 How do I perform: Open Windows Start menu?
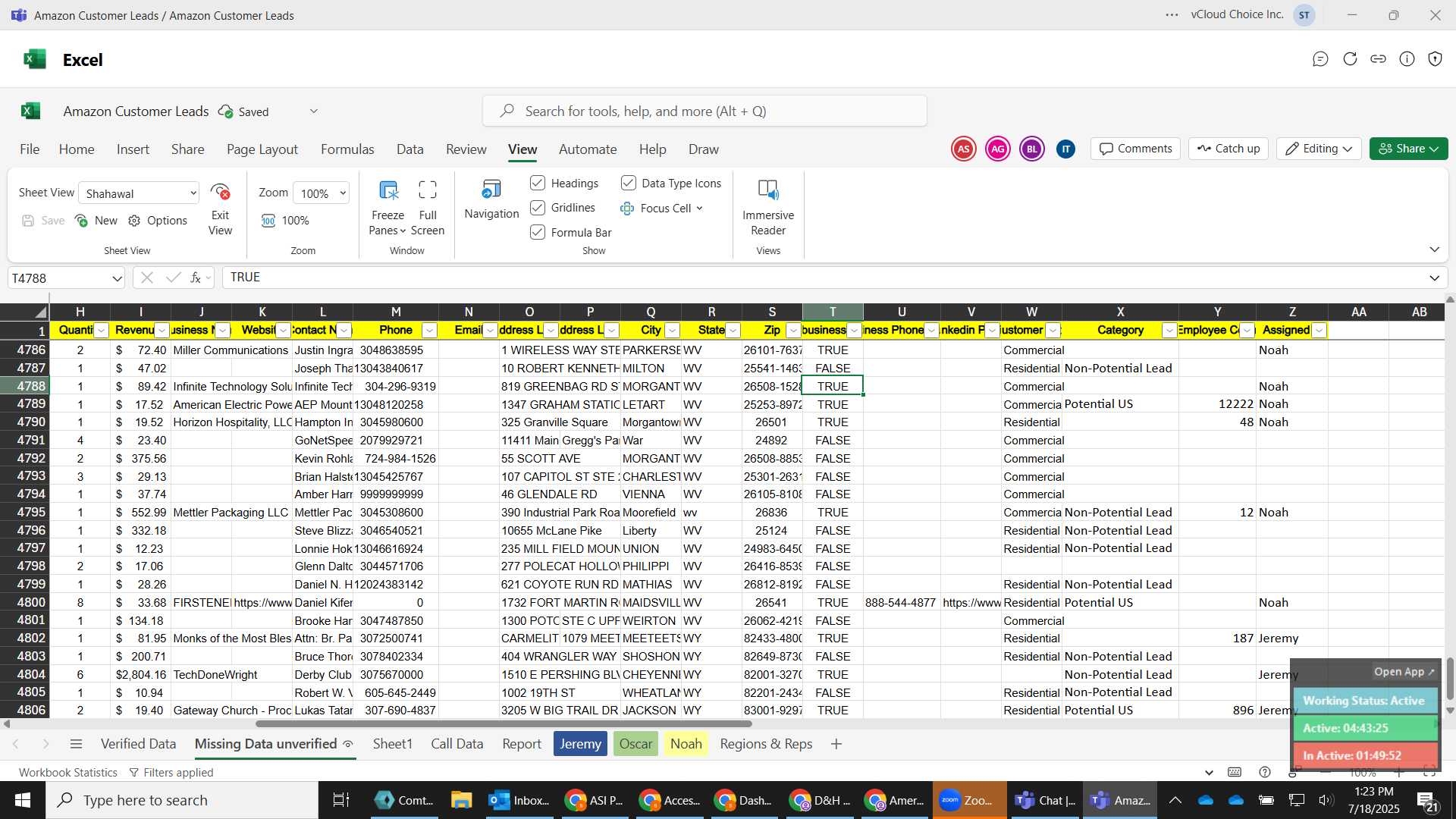click(23, 800)
